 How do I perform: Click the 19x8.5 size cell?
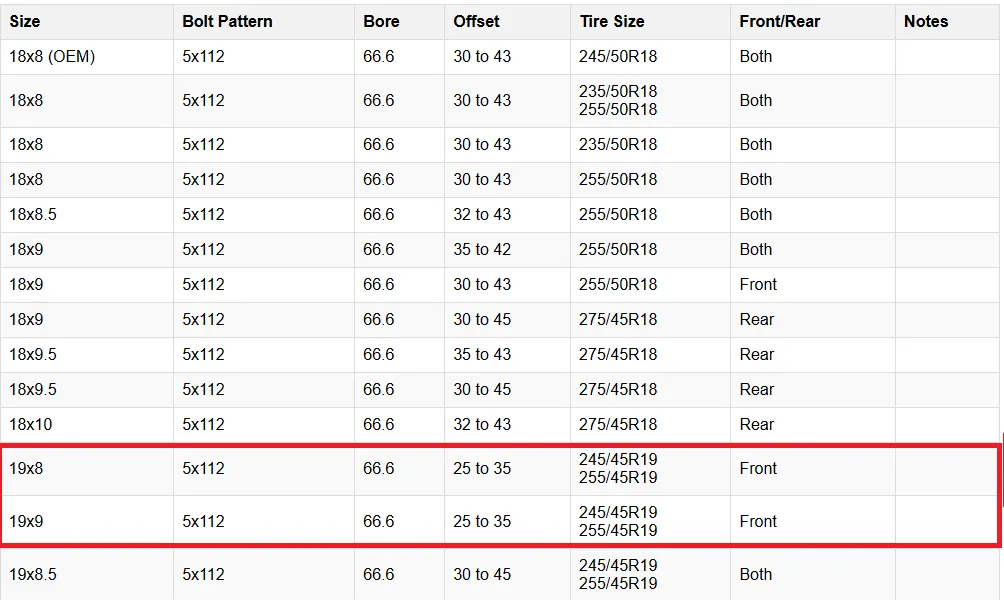pyautogui.click(x=33, y=575)
